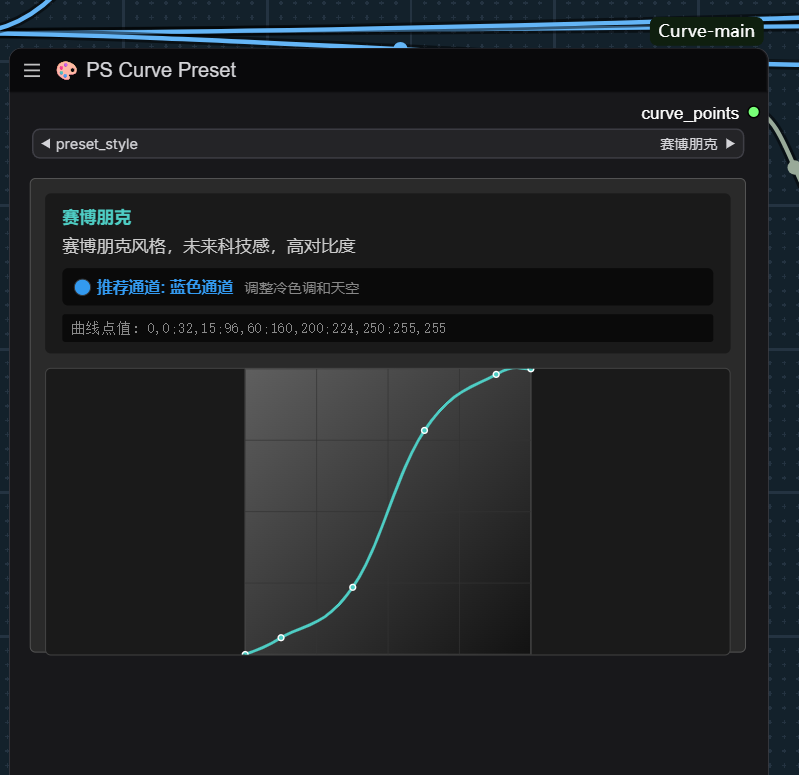Viewport: 799px width, 775px height.
Task: Open the node hamburger menu
Action: coord(32,70)
